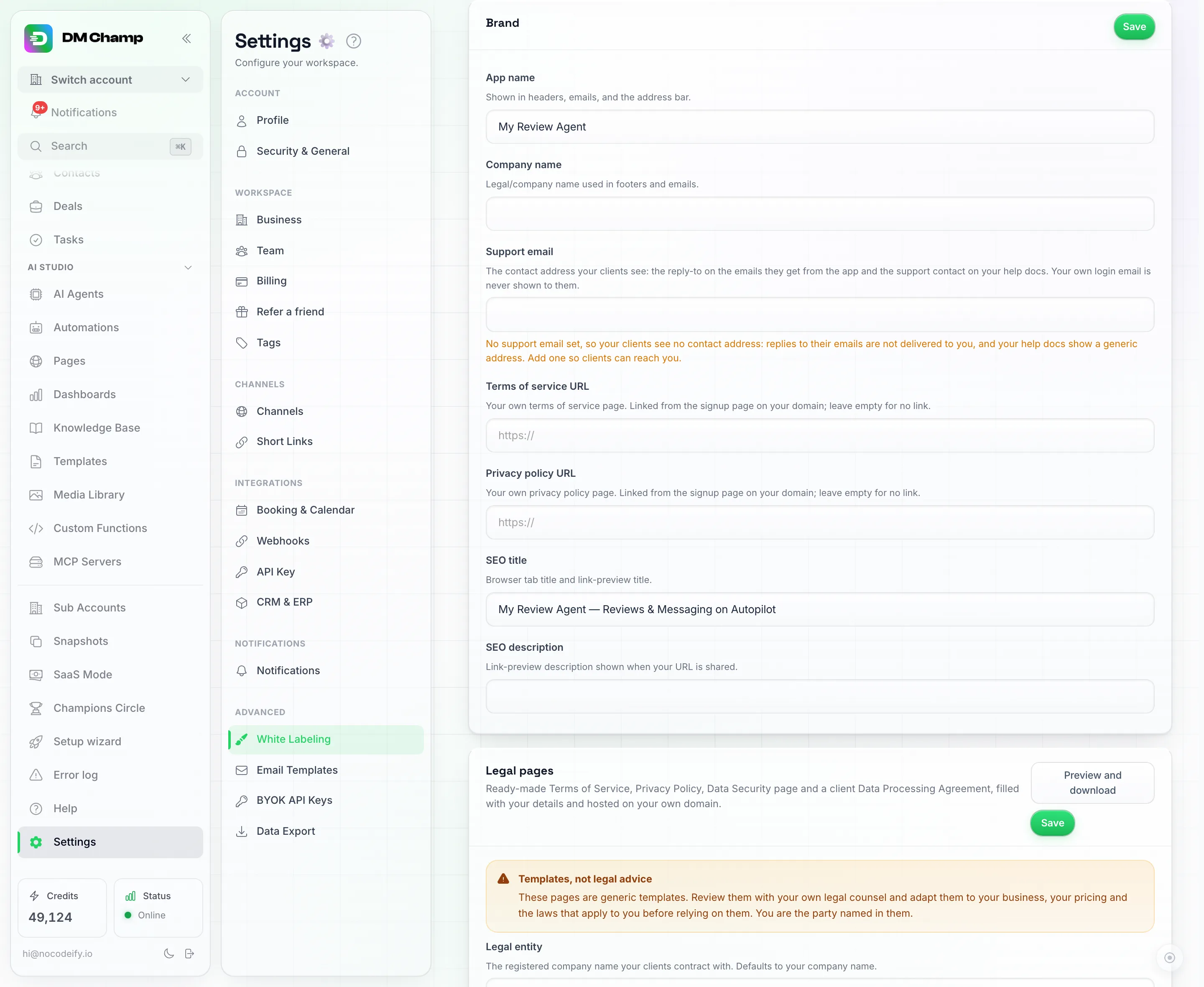Click the App name input field
Viewport: 1204px width, 987px height.
pos(819,127)
